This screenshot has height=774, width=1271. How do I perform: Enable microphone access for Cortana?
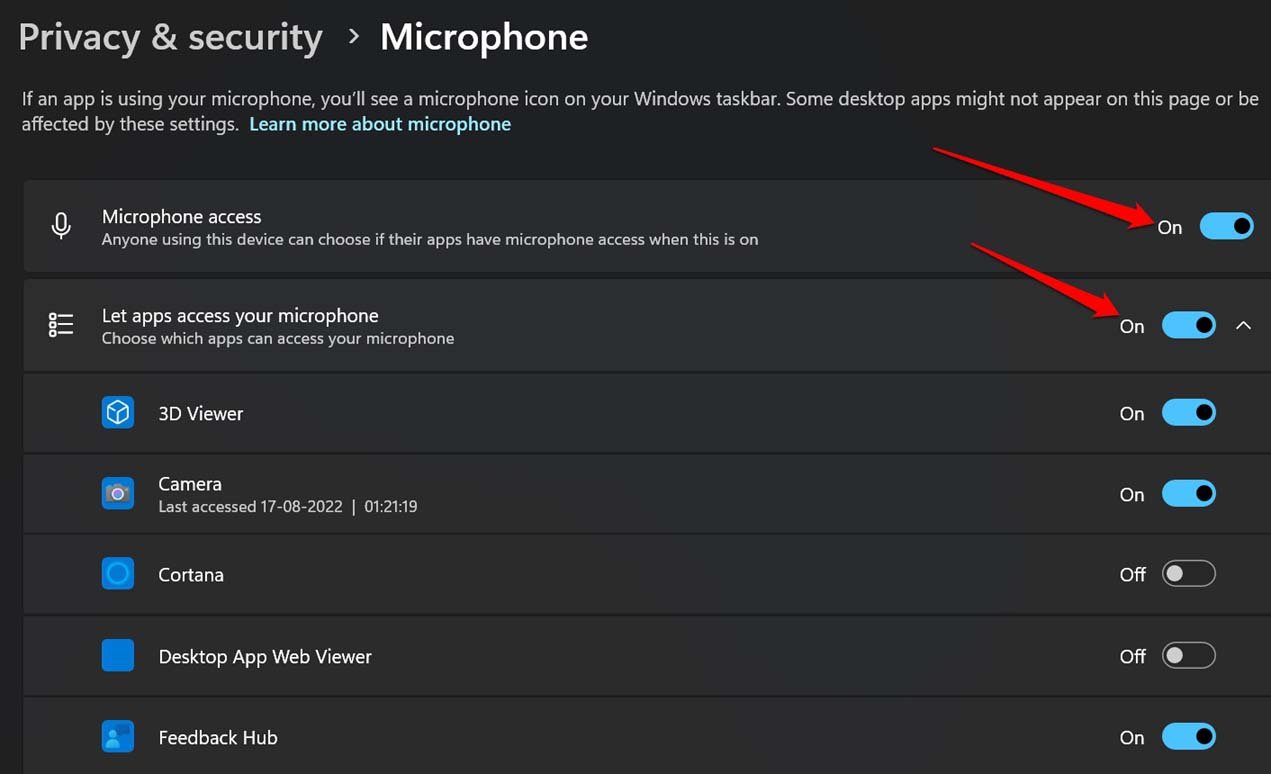[x=1188, y=574]
